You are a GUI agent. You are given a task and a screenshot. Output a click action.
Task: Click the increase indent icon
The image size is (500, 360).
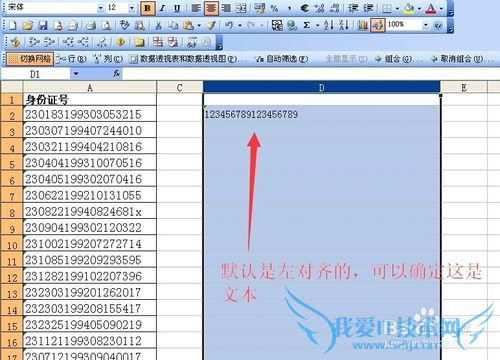[x=368, y=8]
